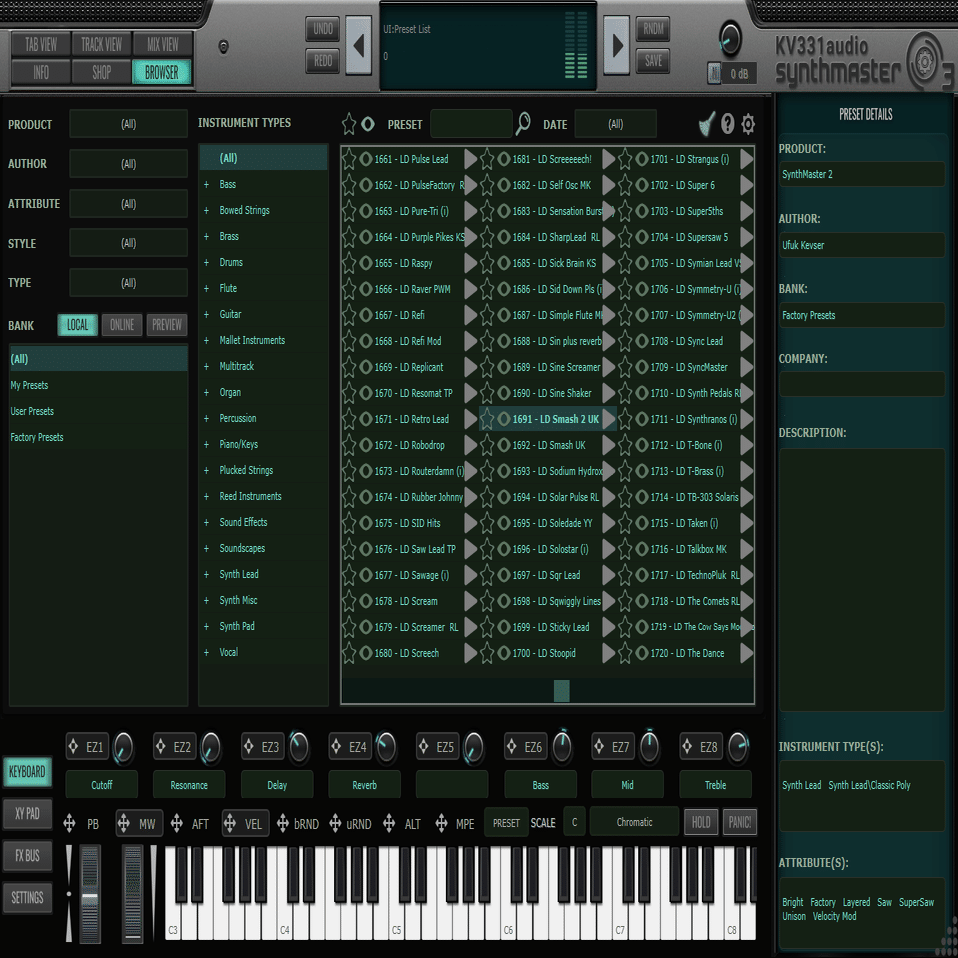Viewport: 958px width, 958px height.
Task: Click the star next to 1720 - LD The Dance
Action: [625, 654]
